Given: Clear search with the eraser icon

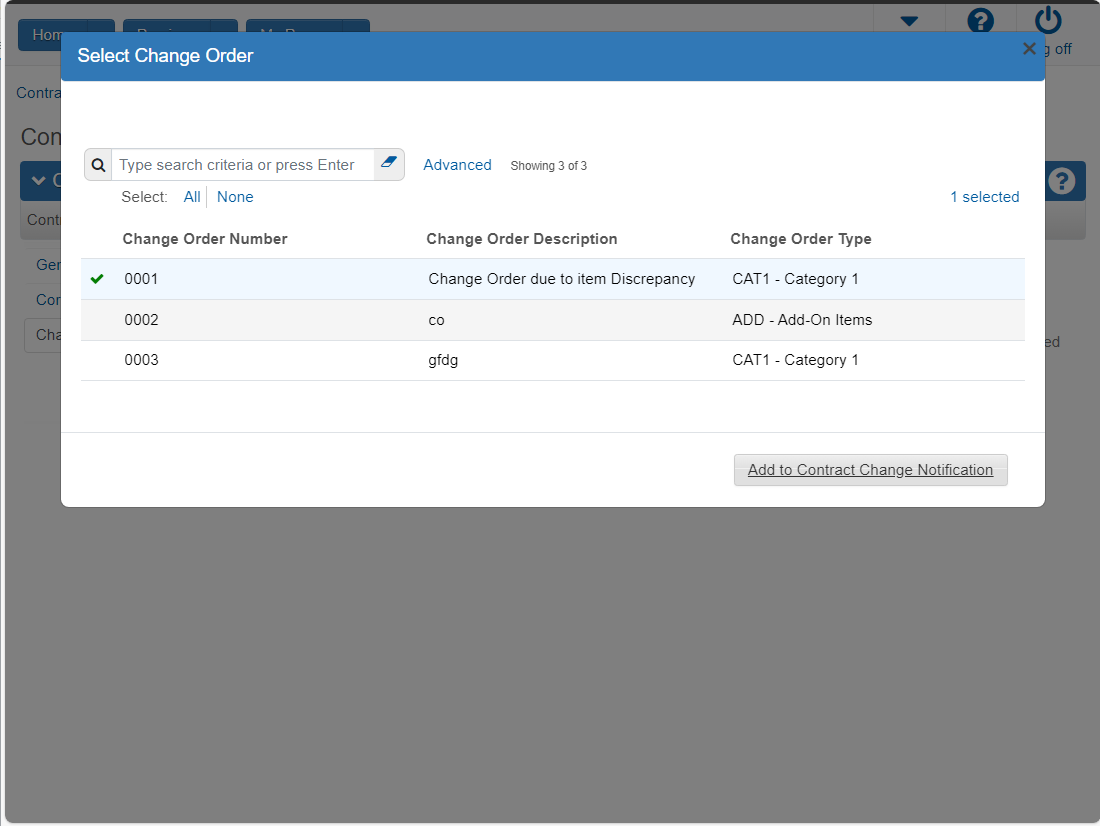Looking at the screenshot, I should point(389,164).
